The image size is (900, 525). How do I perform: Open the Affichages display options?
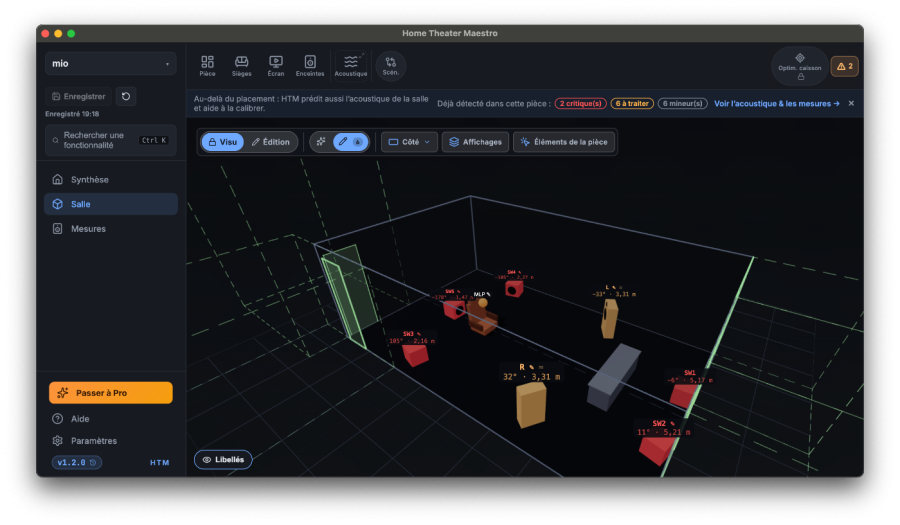475,142
